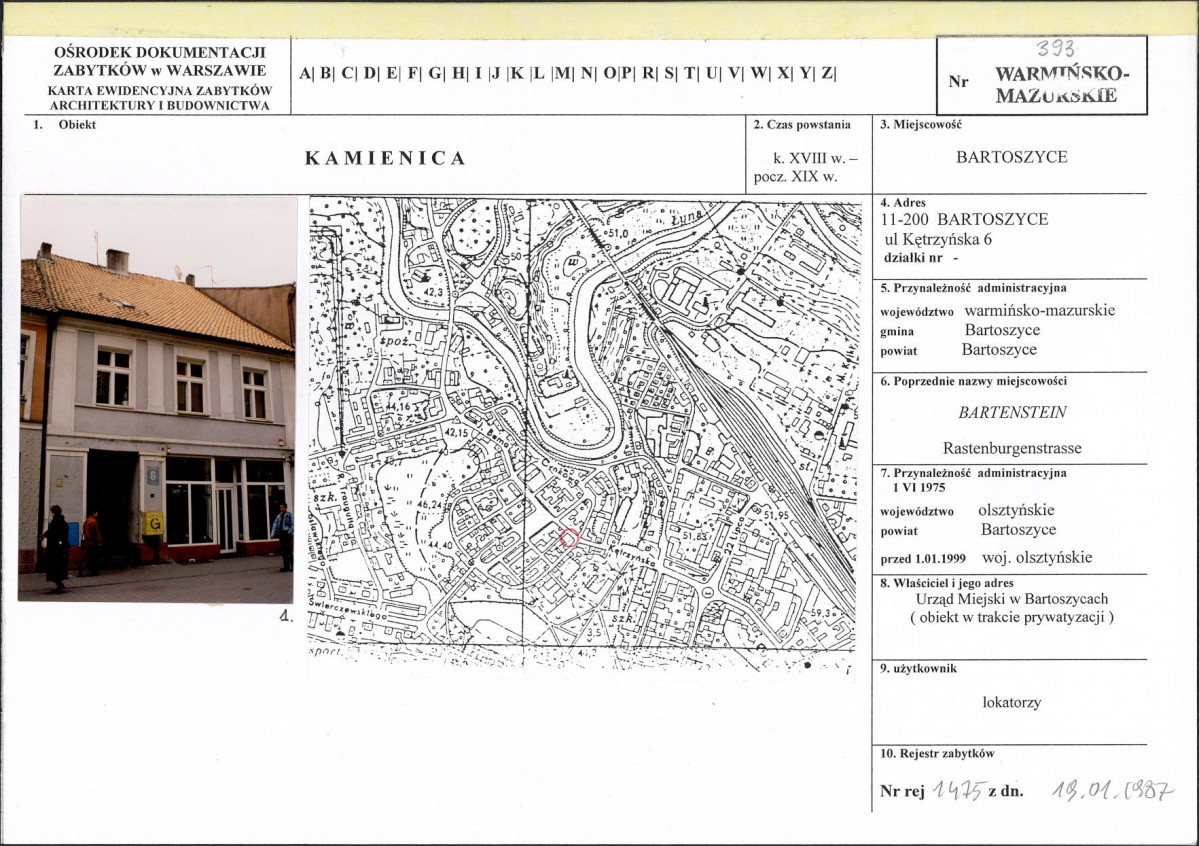Click heading "10. Rejestr zabytków"
1199x846 pixels.
[x=937, y=753]
